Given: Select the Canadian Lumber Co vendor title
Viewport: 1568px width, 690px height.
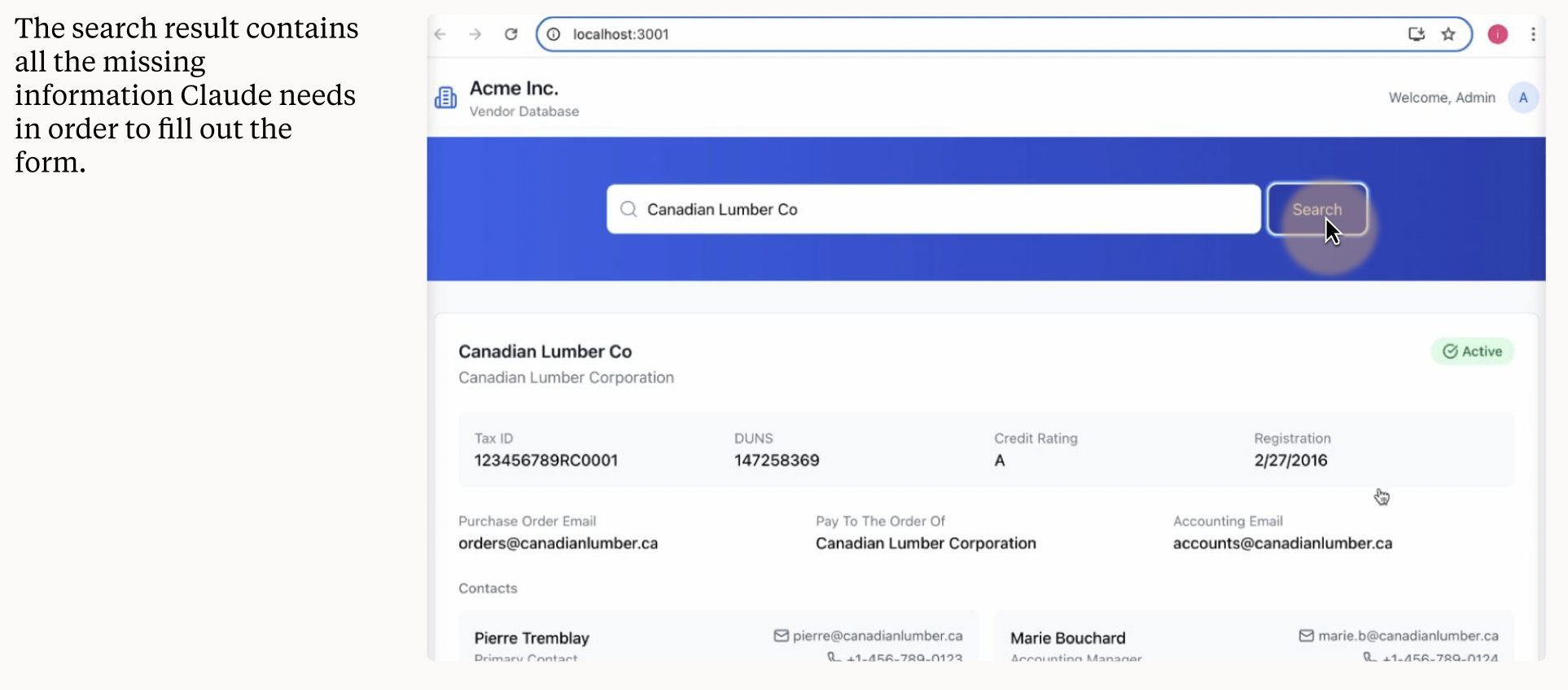Looking at the screenshot, I should click(x=545, y=352).
